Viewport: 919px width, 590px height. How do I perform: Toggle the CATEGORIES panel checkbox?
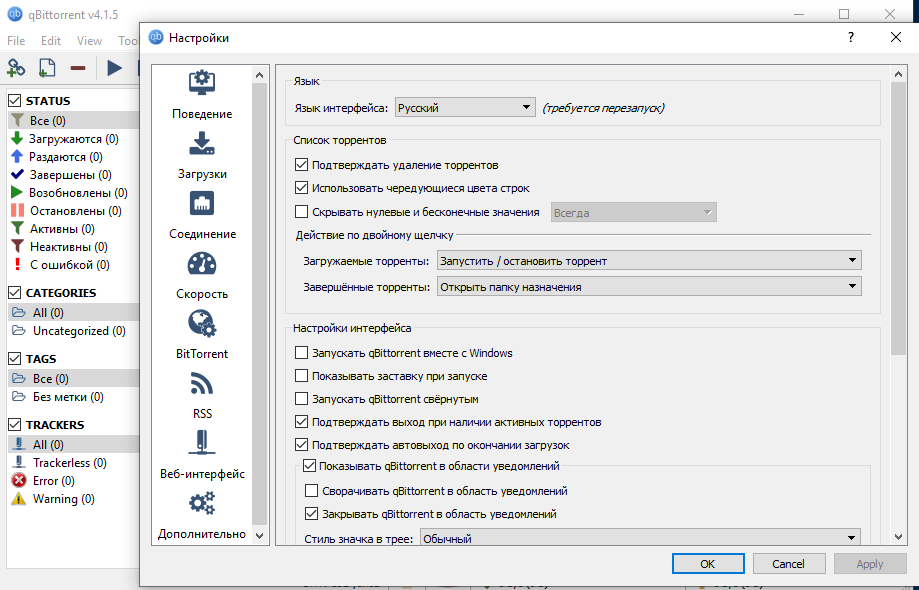click(x=15, y=292)
